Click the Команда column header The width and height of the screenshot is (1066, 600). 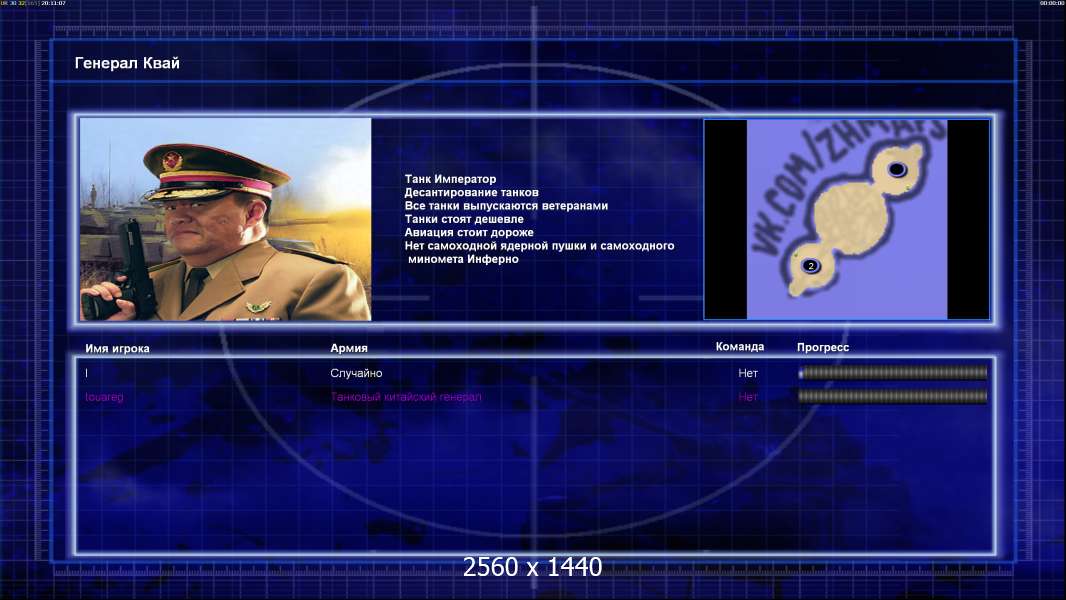tap(740, 347)
